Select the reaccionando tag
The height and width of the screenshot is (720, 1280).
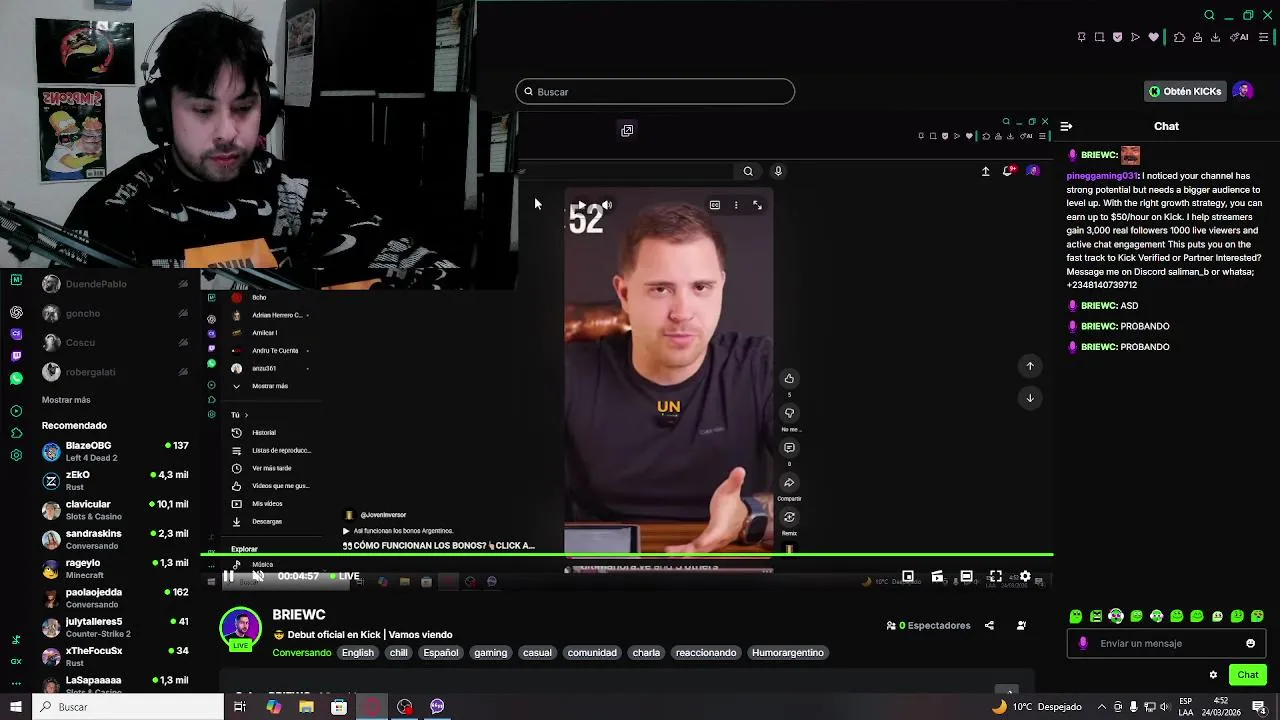pos(706,653)
